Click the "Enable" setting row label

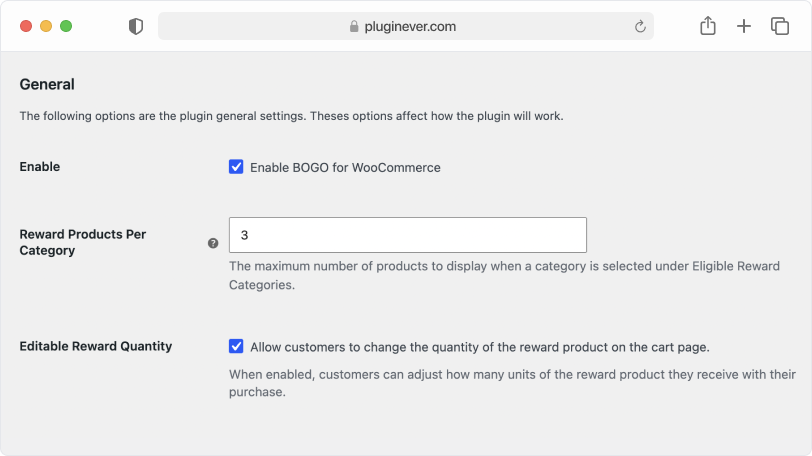click(40, 167)
